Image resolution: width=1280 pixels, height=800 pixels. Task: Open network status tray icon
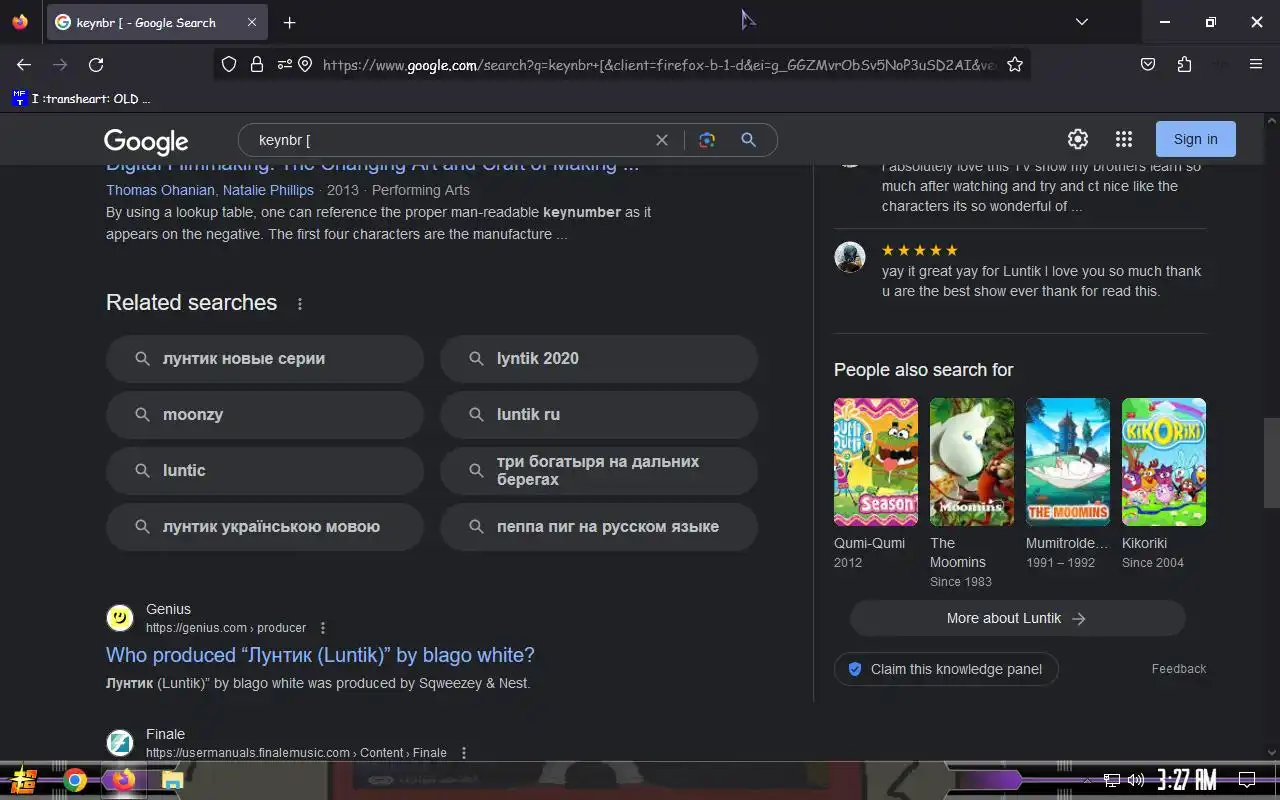pyautogui.click(x=1111, y=780)
